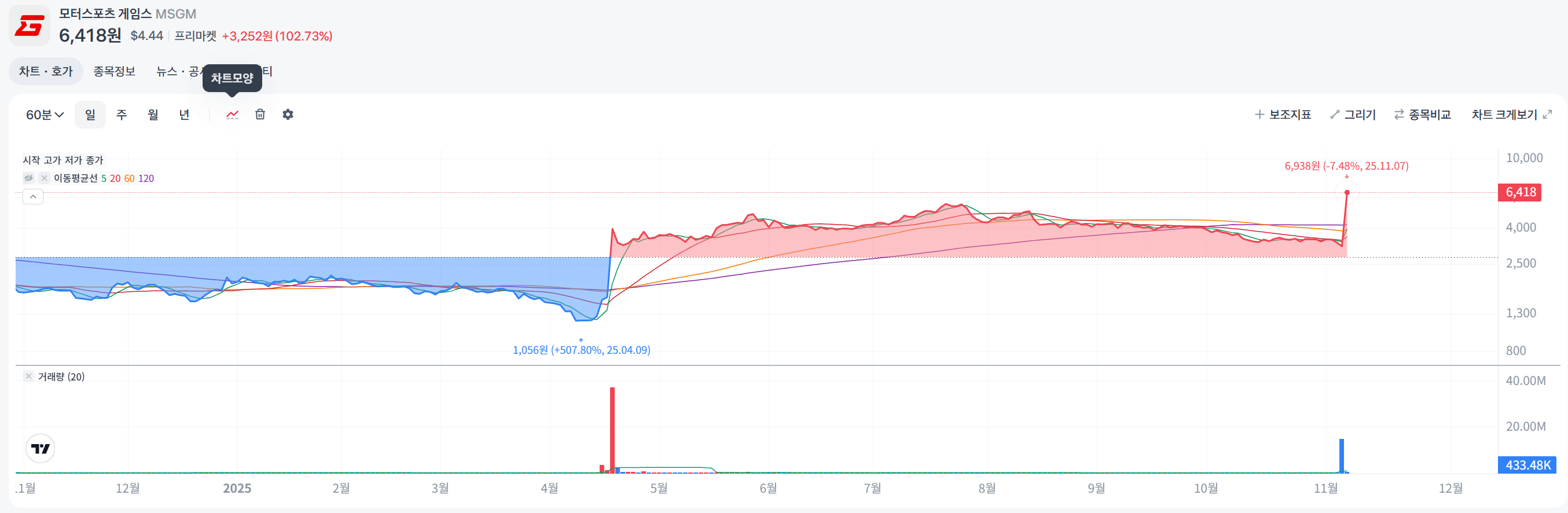
Task: Select the yearly (년) interval
Action: tap(185, 115)
